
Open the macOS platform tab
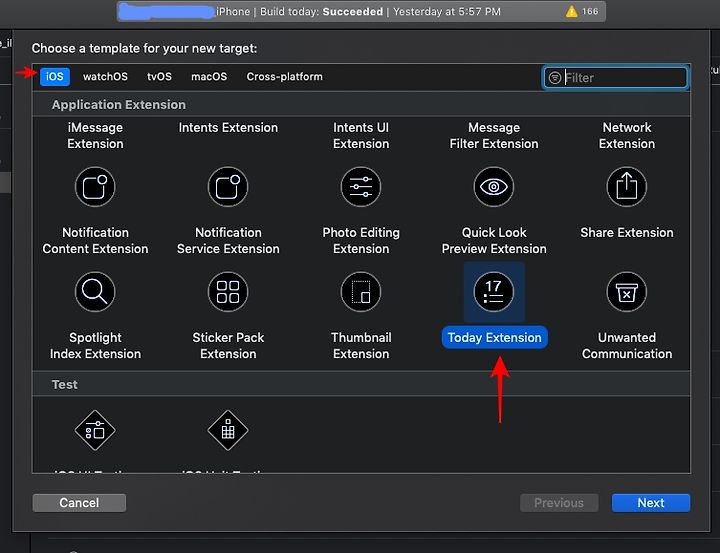pyautogui.click(x=209, y=77)
